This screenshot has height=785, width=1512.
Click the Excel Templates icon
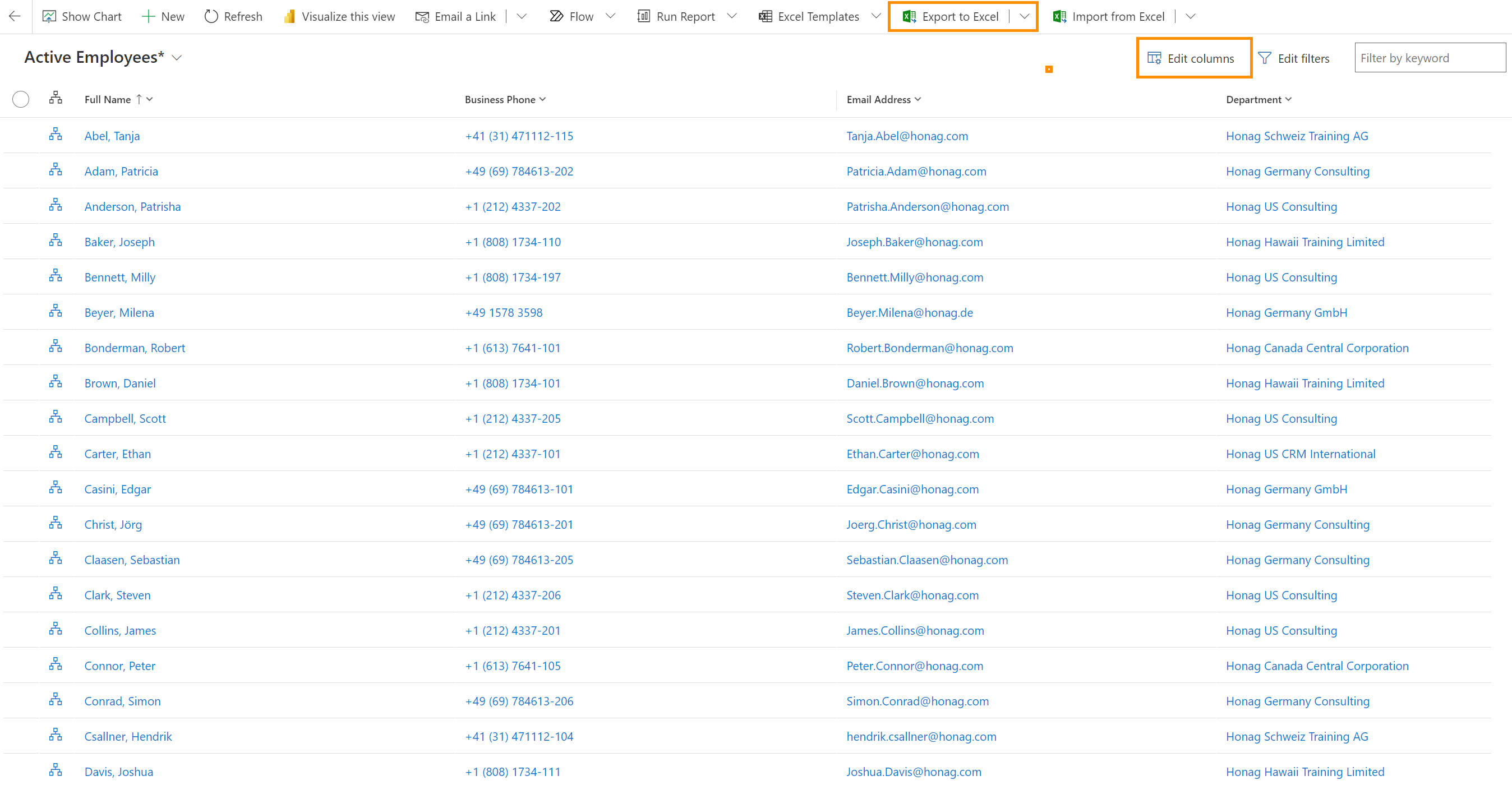tap(765, 16)
